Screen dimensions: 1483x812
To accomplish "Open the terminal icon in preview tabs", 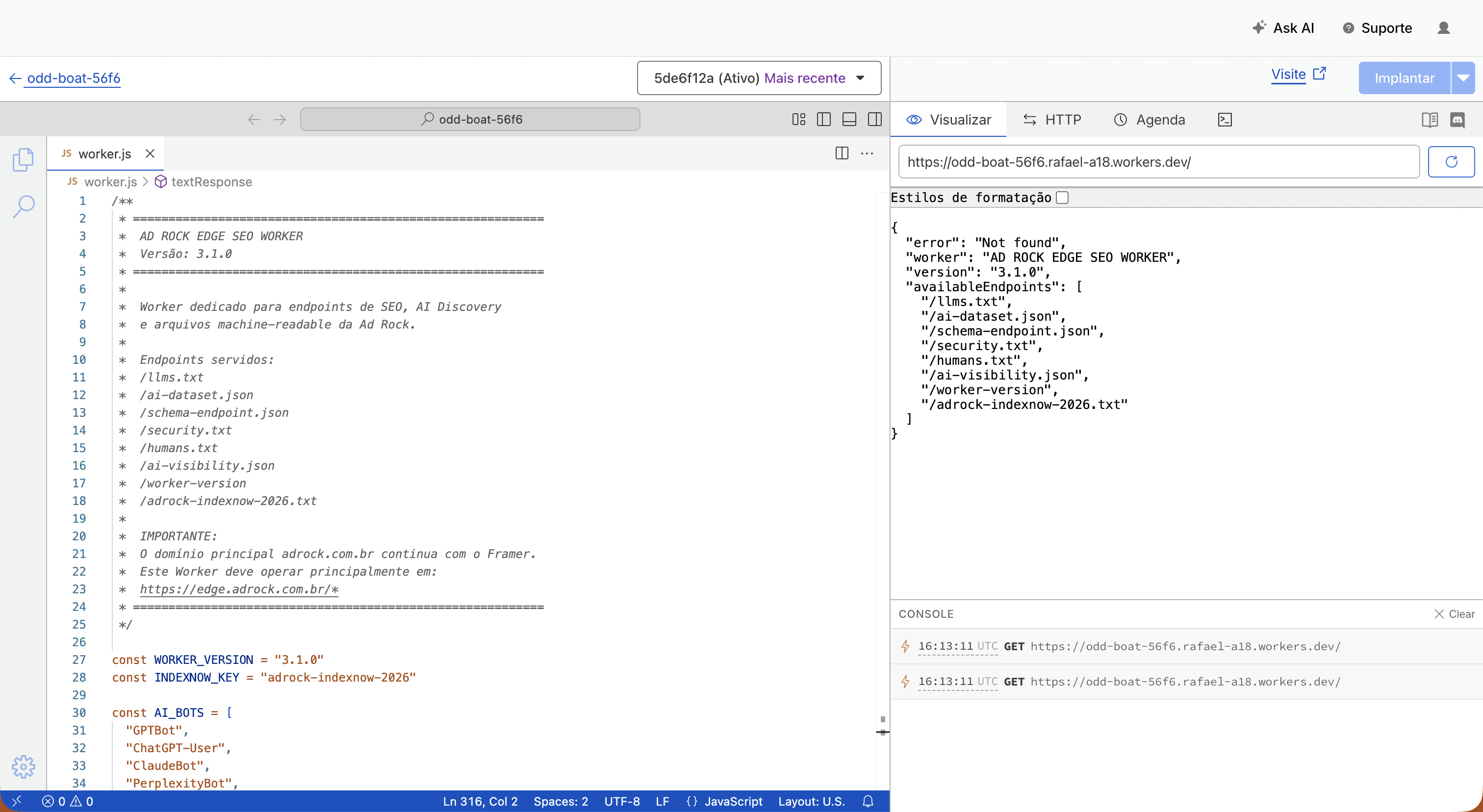I will coord(1225,120).
